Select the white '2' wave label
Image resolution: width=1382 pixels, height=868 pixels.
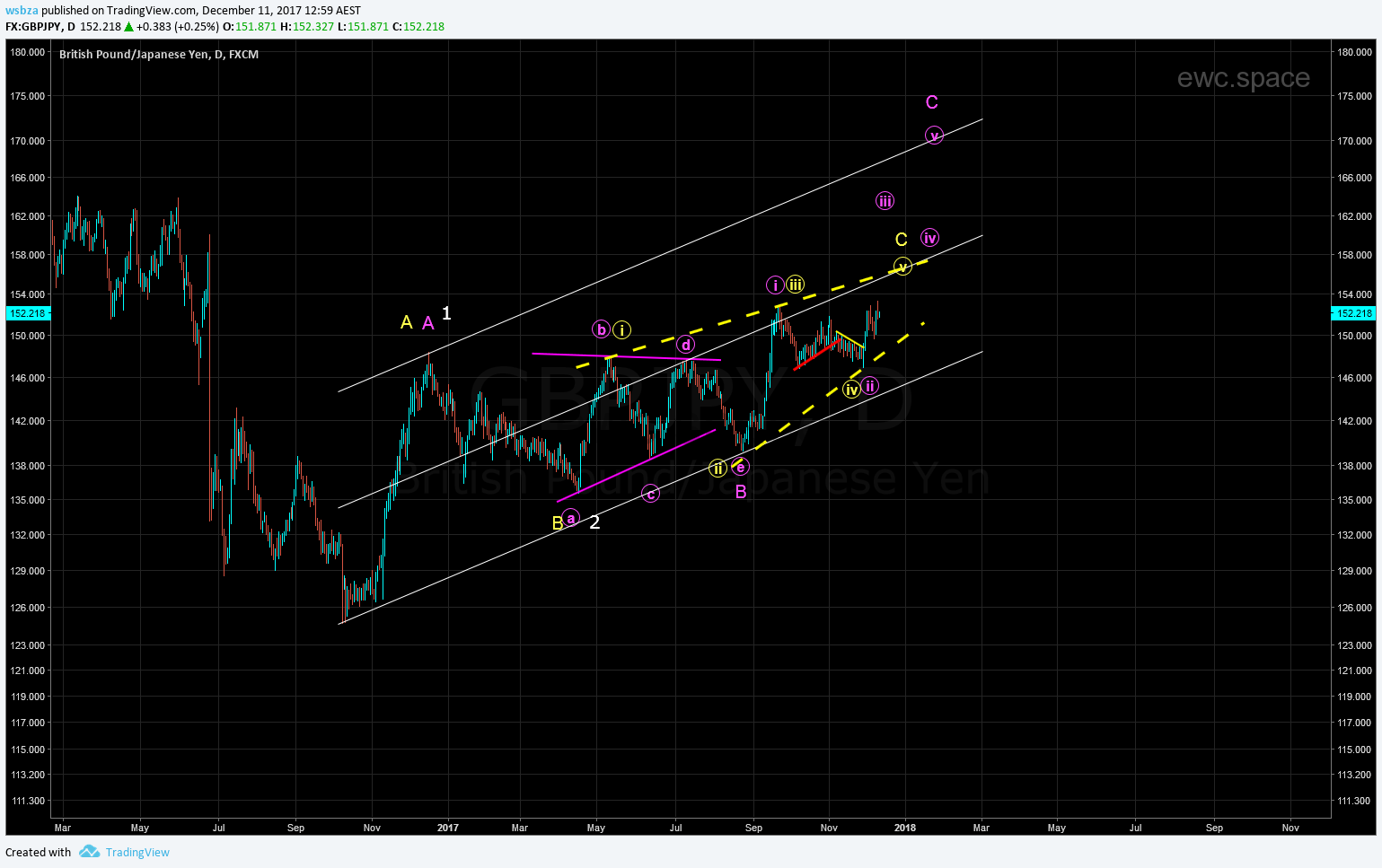pyautogui.click(x=594, y=522)
